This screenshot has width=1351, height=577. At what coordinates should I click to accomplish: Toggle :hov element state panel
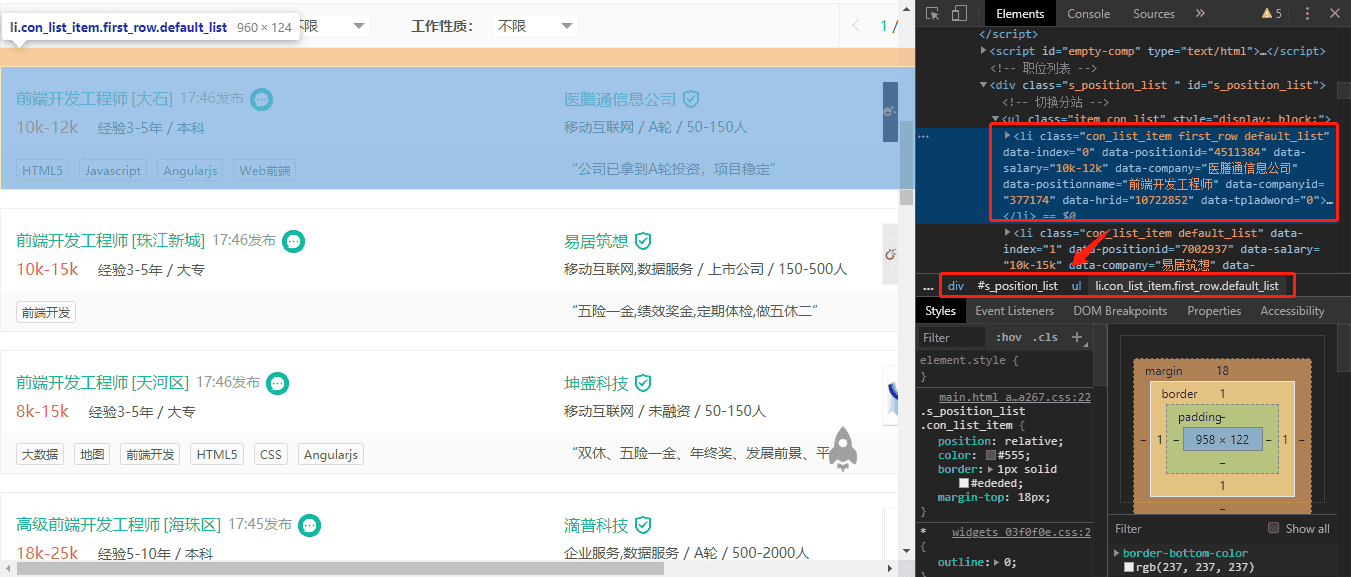coord(1009,338)
